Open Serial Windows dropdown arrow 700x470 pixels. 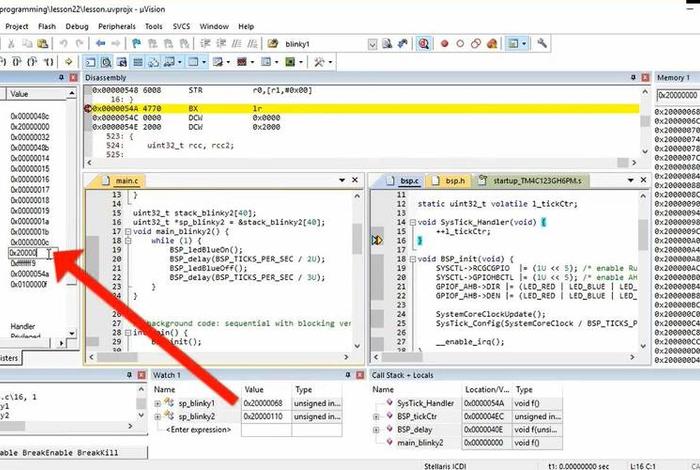(228, 62)
